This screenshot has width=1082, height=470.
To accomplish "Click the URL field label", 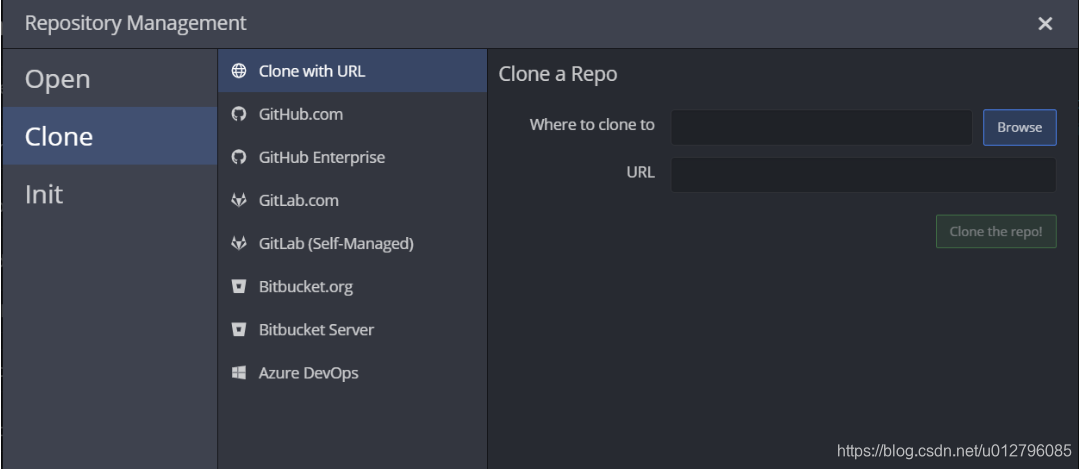I will [640, 172].
